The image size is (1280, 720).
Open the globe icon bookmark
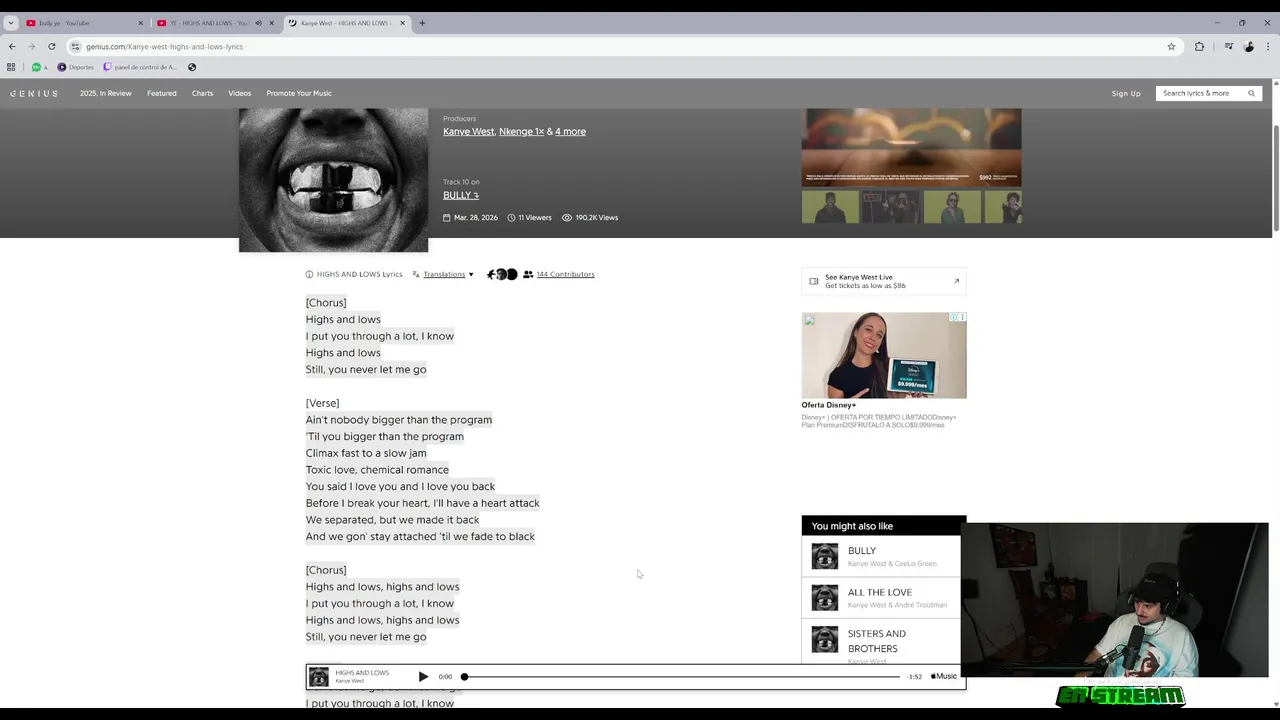[192, 67]
